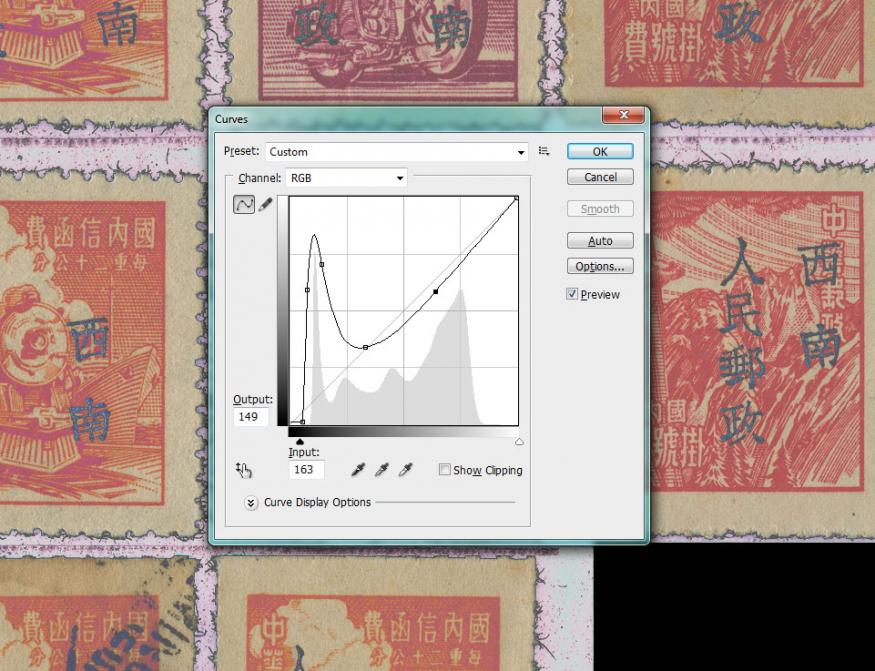The image size is (875, 671).
Task: Activate the on-image adjustment hand tool
Action: click(244, 470)
